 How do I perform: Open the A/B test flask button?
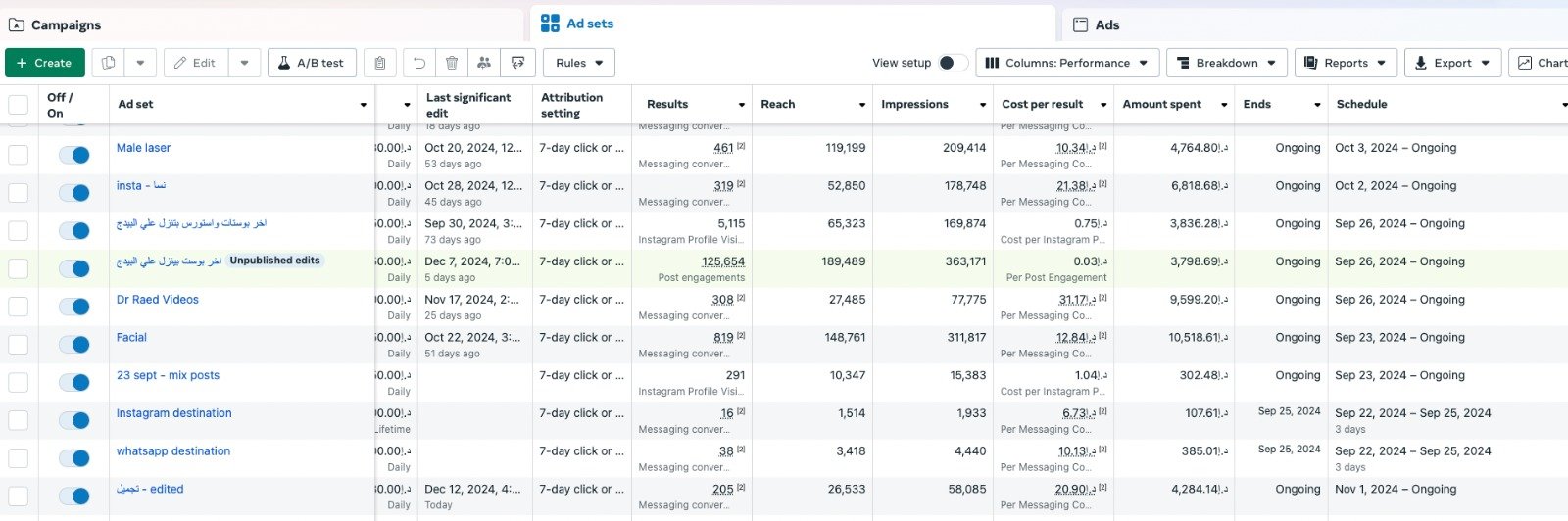pos(312,63)
